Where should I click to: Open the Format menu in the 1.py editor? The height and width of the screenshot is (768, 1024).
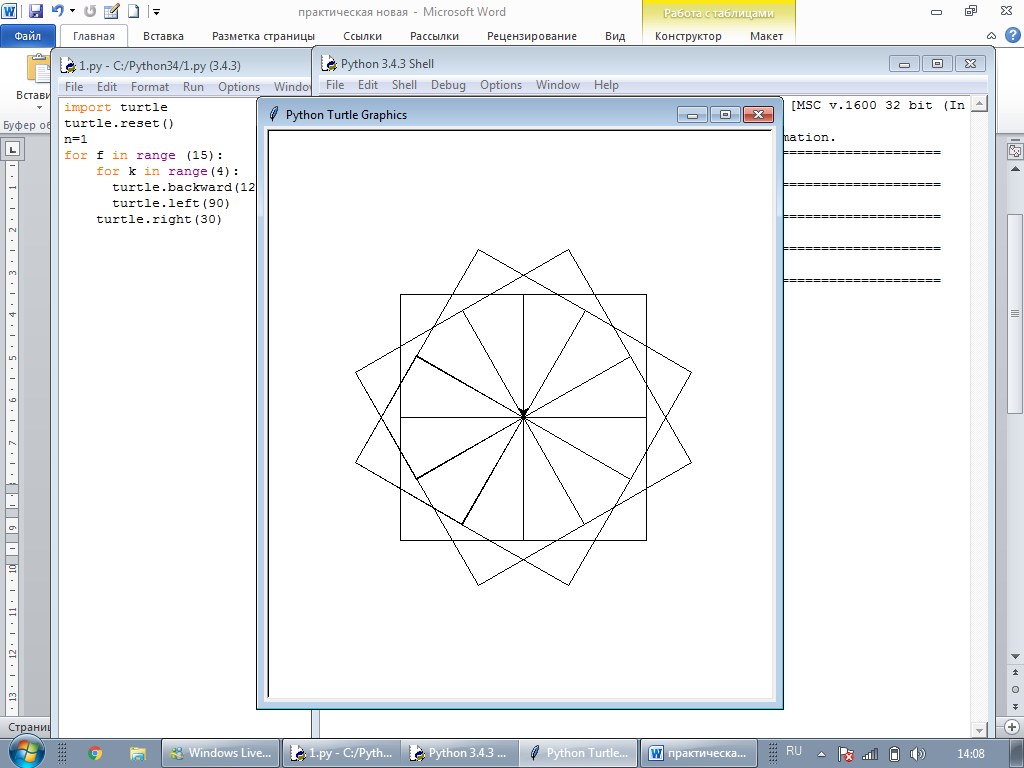[x=150, y=87]
